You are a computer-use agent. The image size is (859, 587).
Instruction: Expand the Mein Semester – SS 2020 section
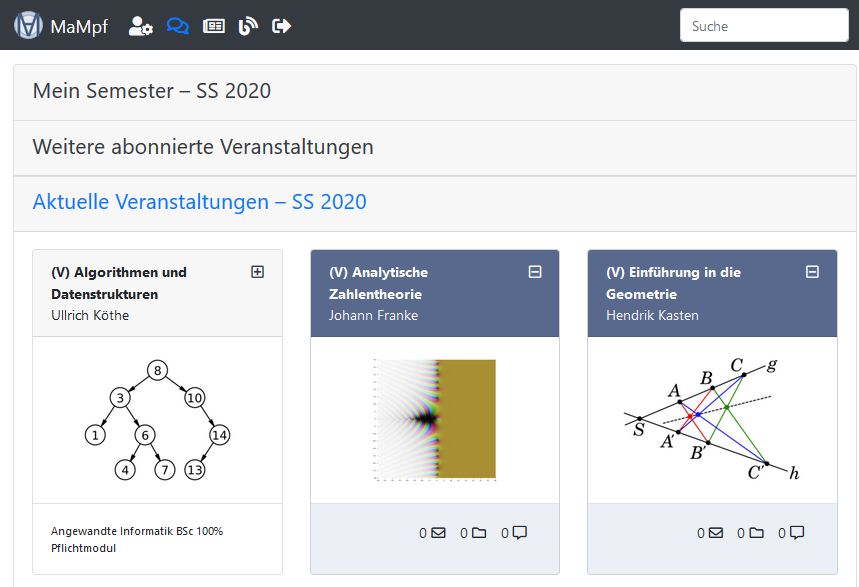(x=152, y=91)
